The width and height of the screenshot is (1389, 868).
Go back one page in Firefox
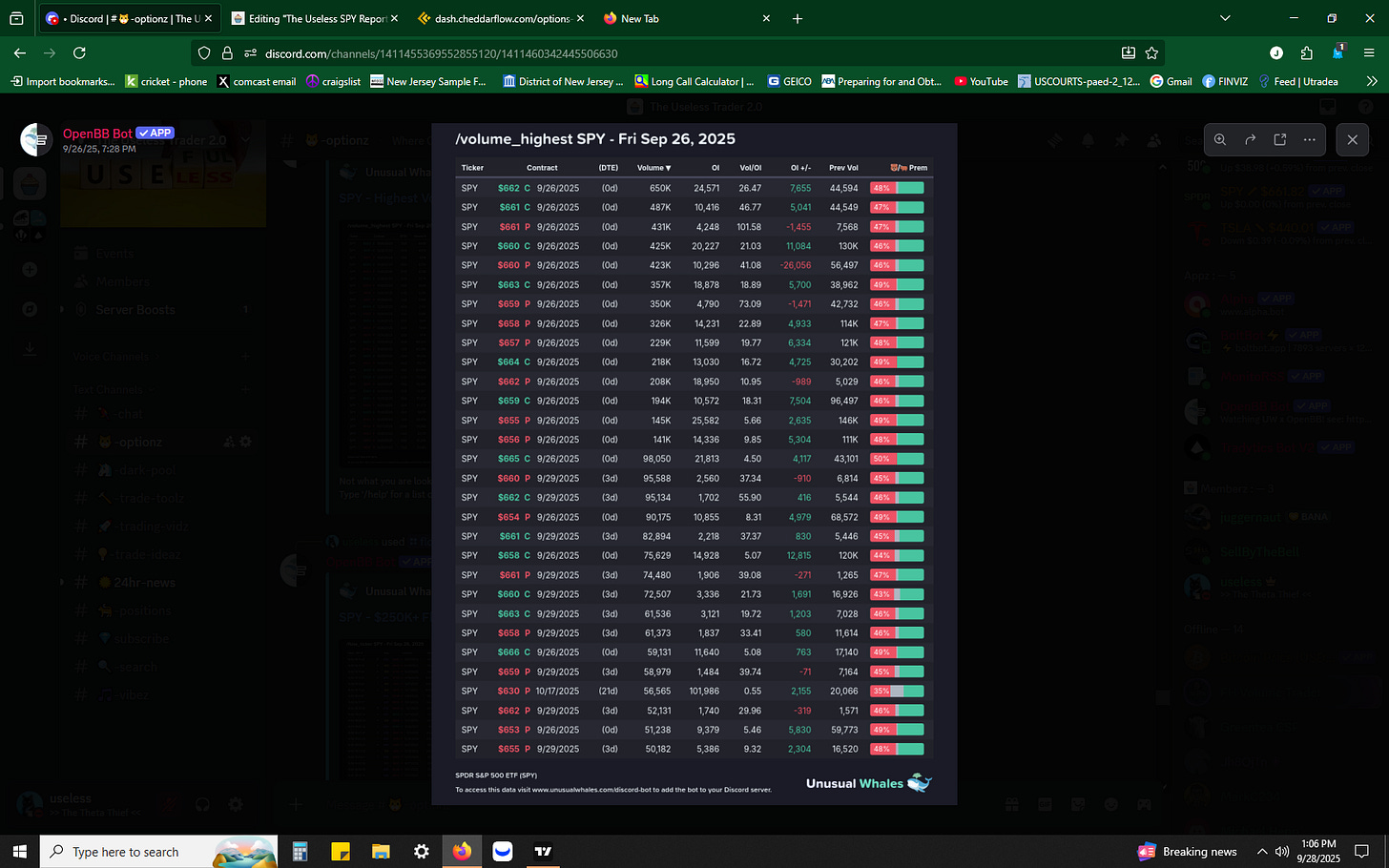click(x=20, y=53)
